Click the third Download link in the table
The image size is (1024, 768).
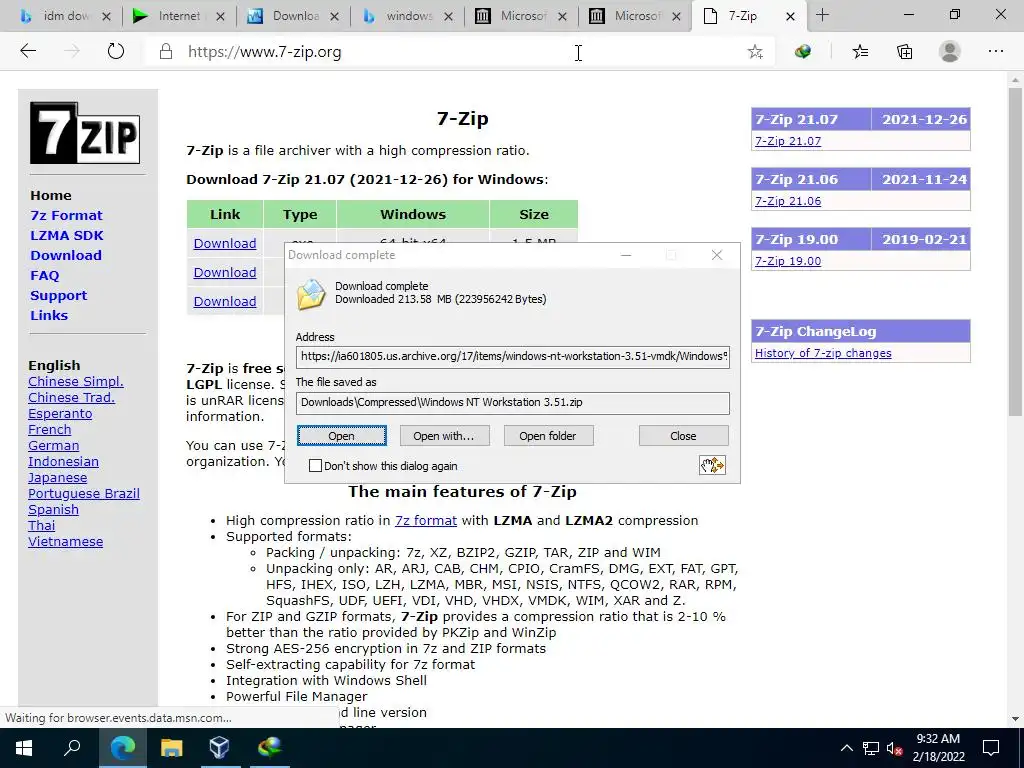(x=225, y=301)
